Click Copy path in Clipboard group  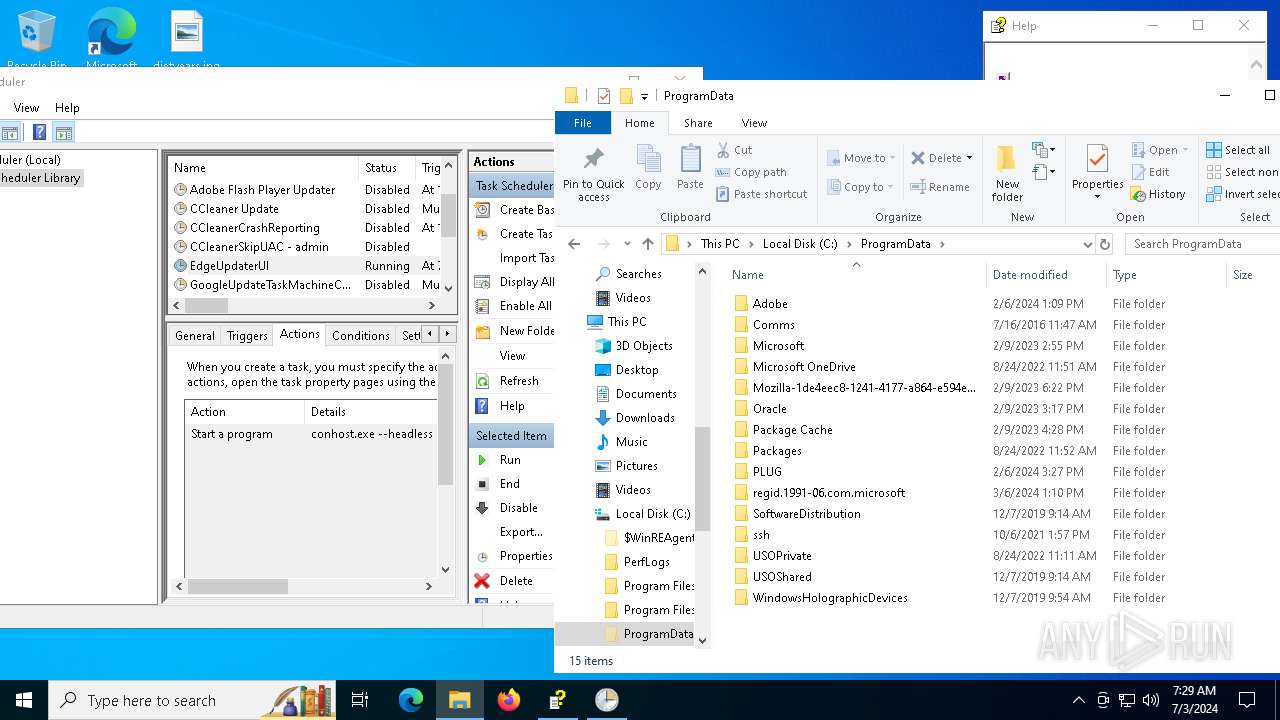click(751, 172)
